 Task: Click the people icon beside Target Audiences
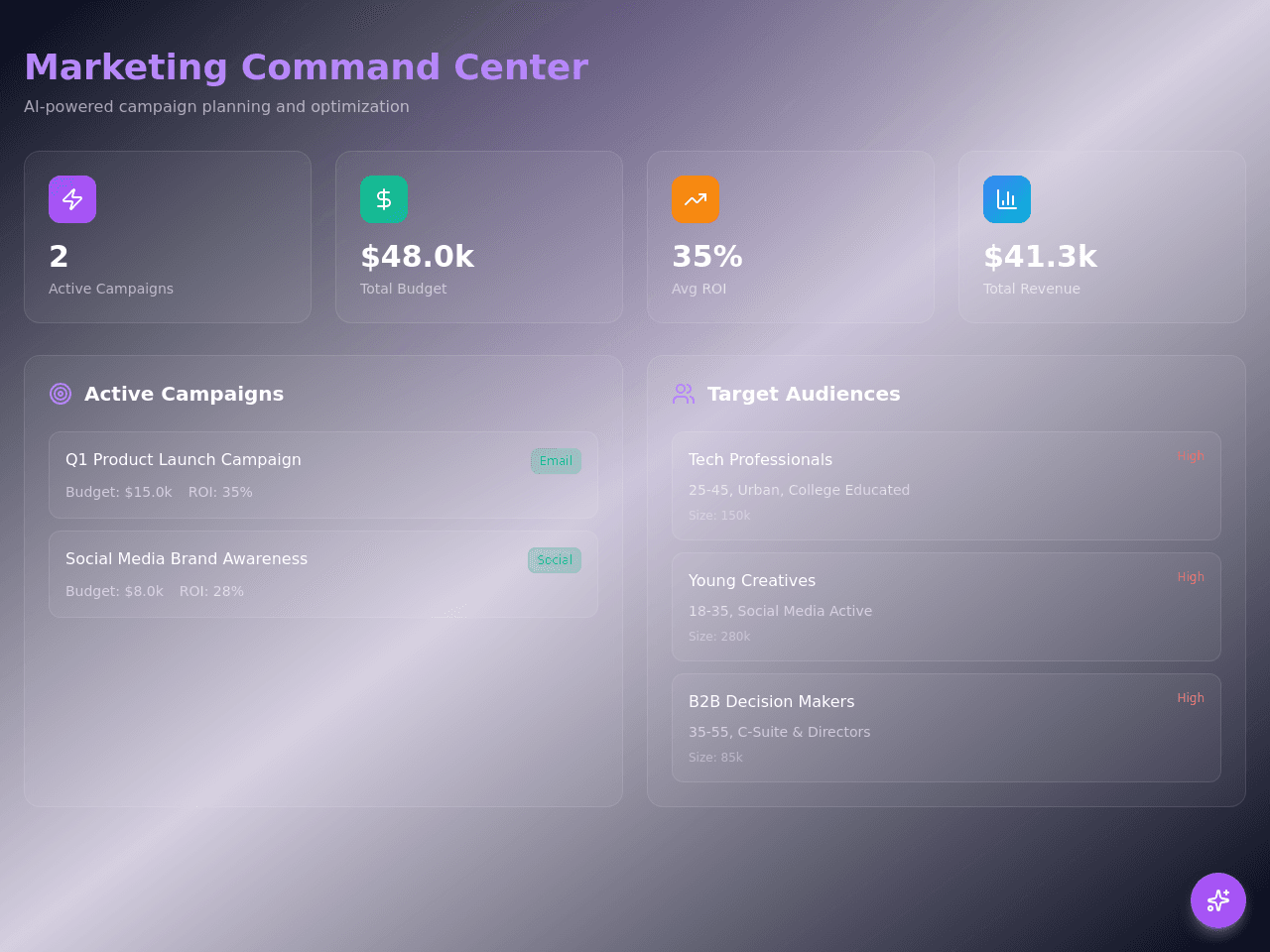pos(684,394)
